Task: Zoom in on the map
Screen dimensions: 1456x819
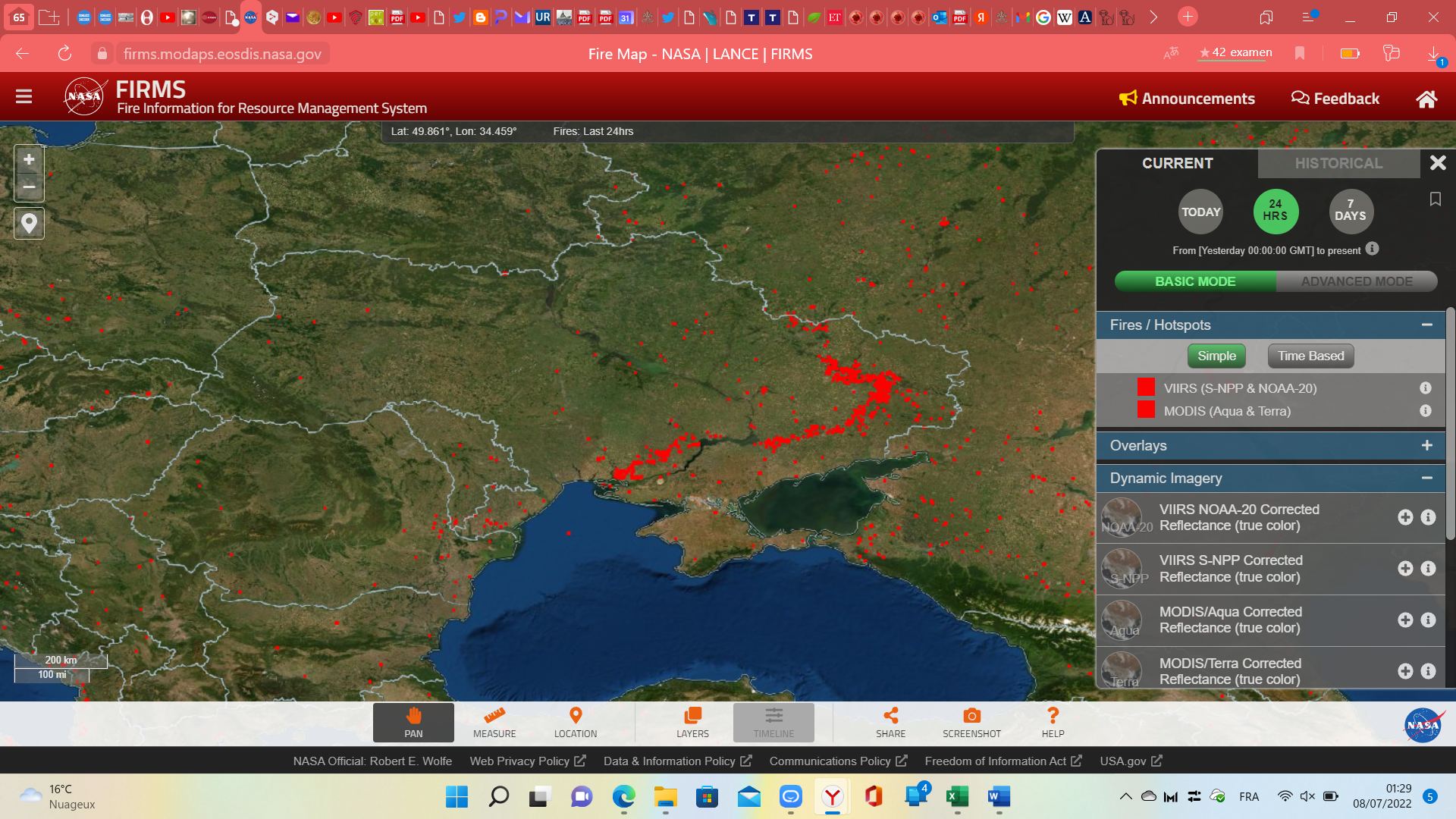Action: [29, 160]
